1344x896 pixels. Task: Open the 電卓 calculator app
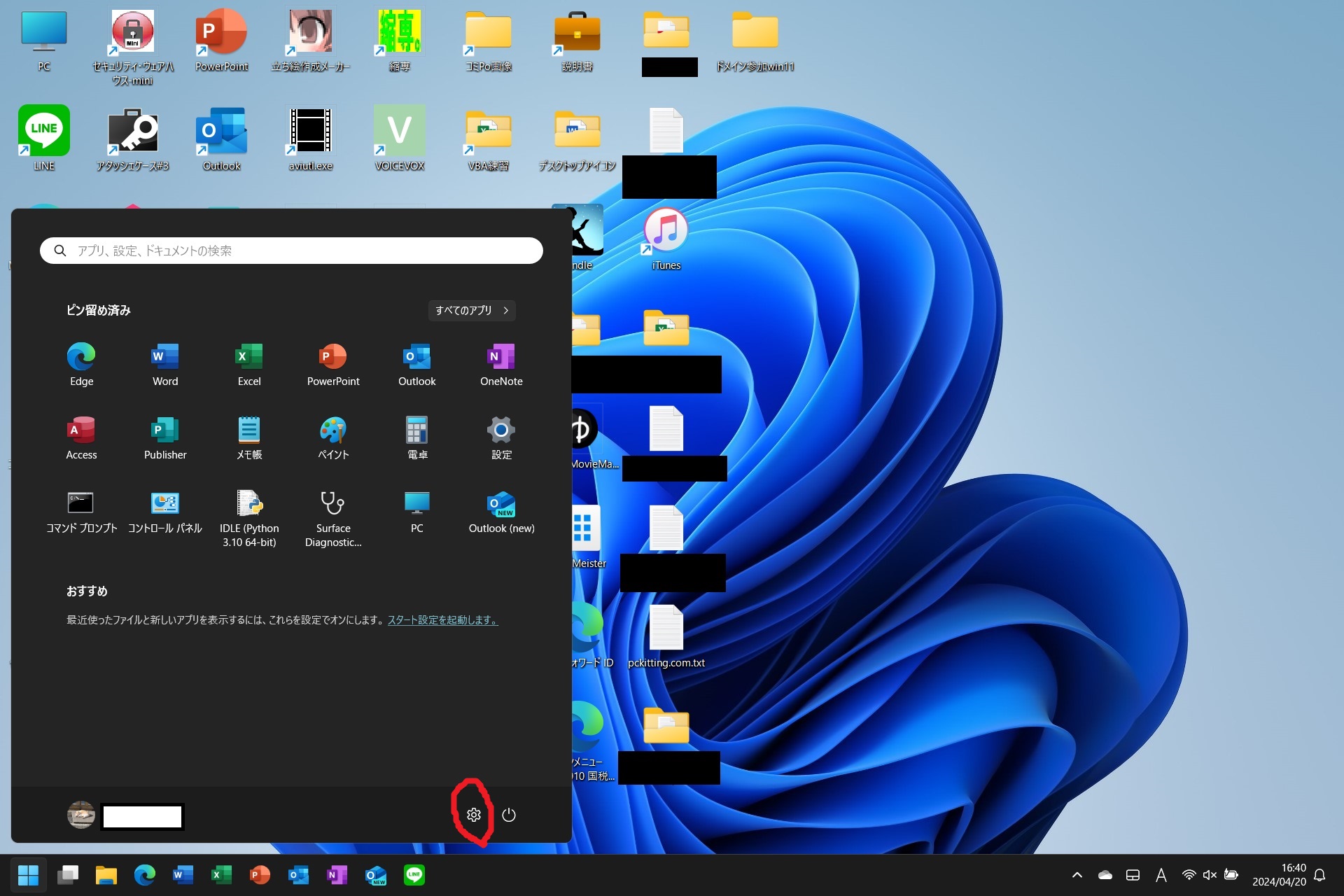pyautogui.click(x=417, y=437)
